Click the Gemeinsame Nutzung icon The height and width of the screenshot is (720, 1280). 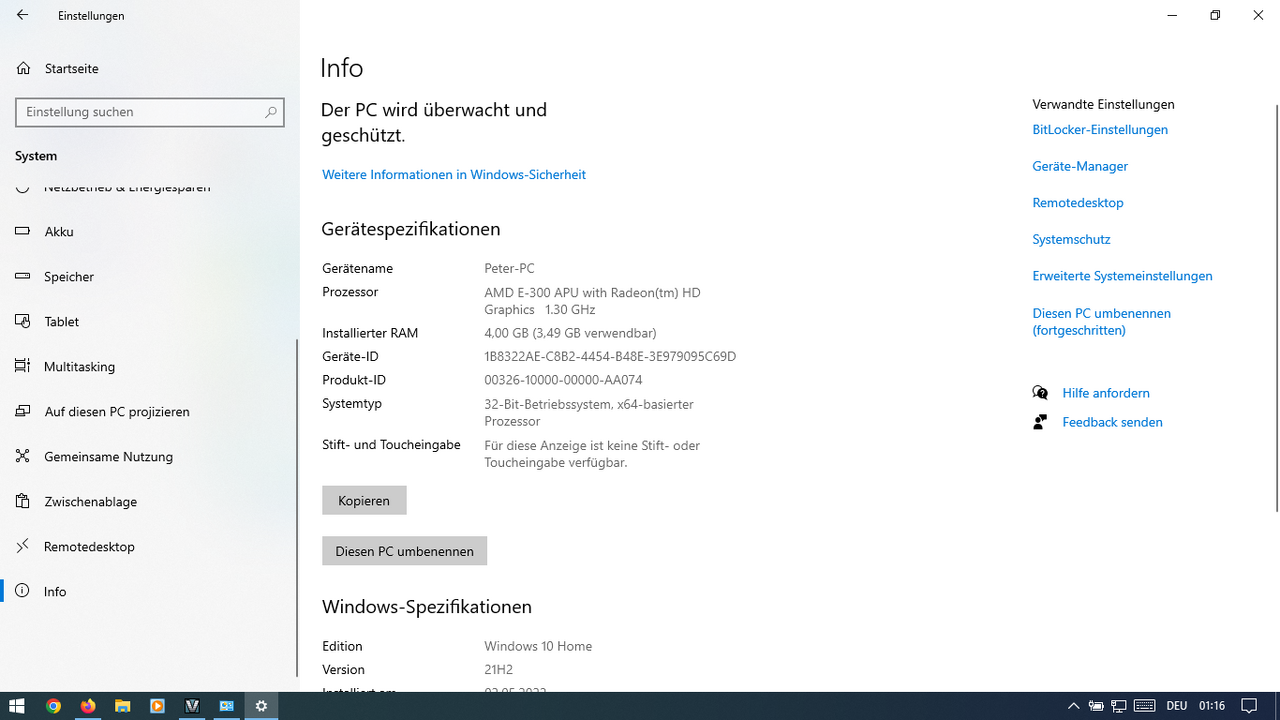click(x=23, y=456)
